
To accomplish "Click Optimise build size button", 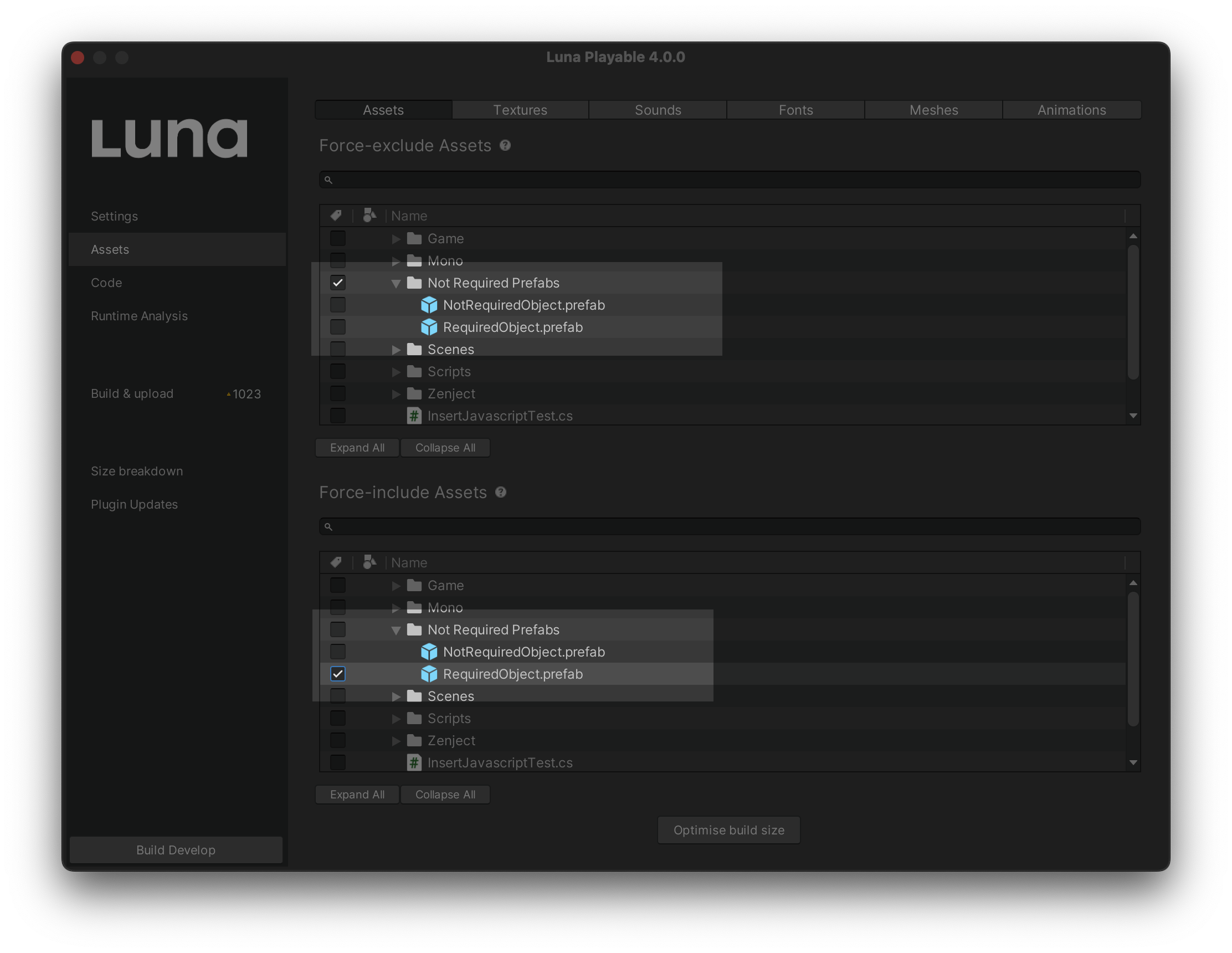I will pos(729,830).
